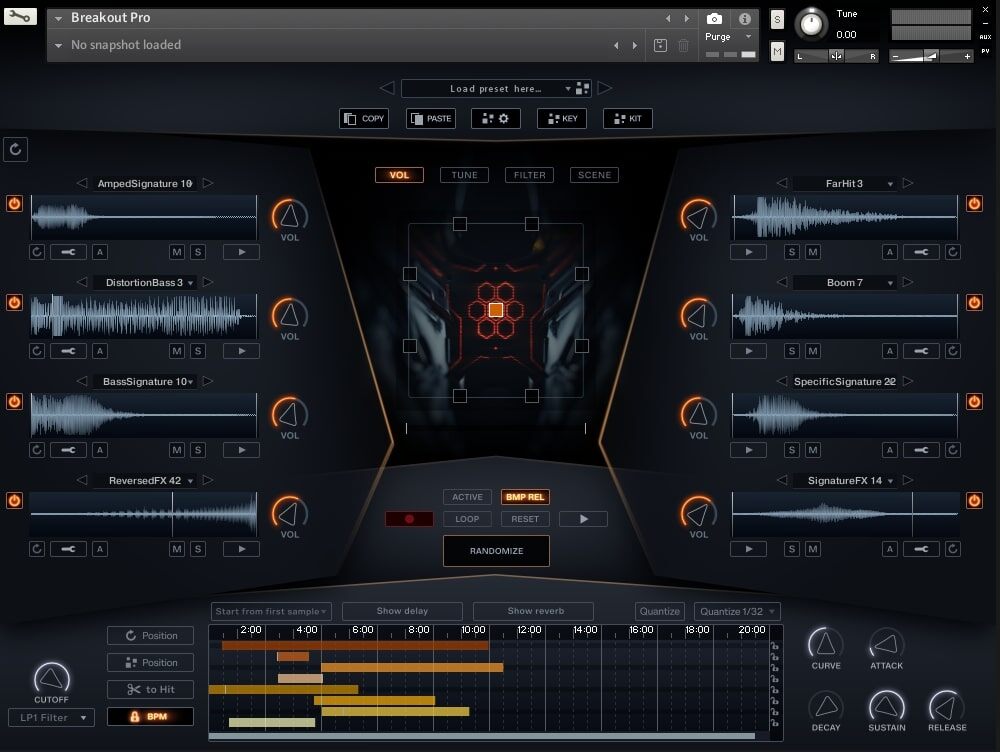Open the Quantize 1/32 dropdown
Viewport: 1000px width, 752px height.
[x=737, y=611]
